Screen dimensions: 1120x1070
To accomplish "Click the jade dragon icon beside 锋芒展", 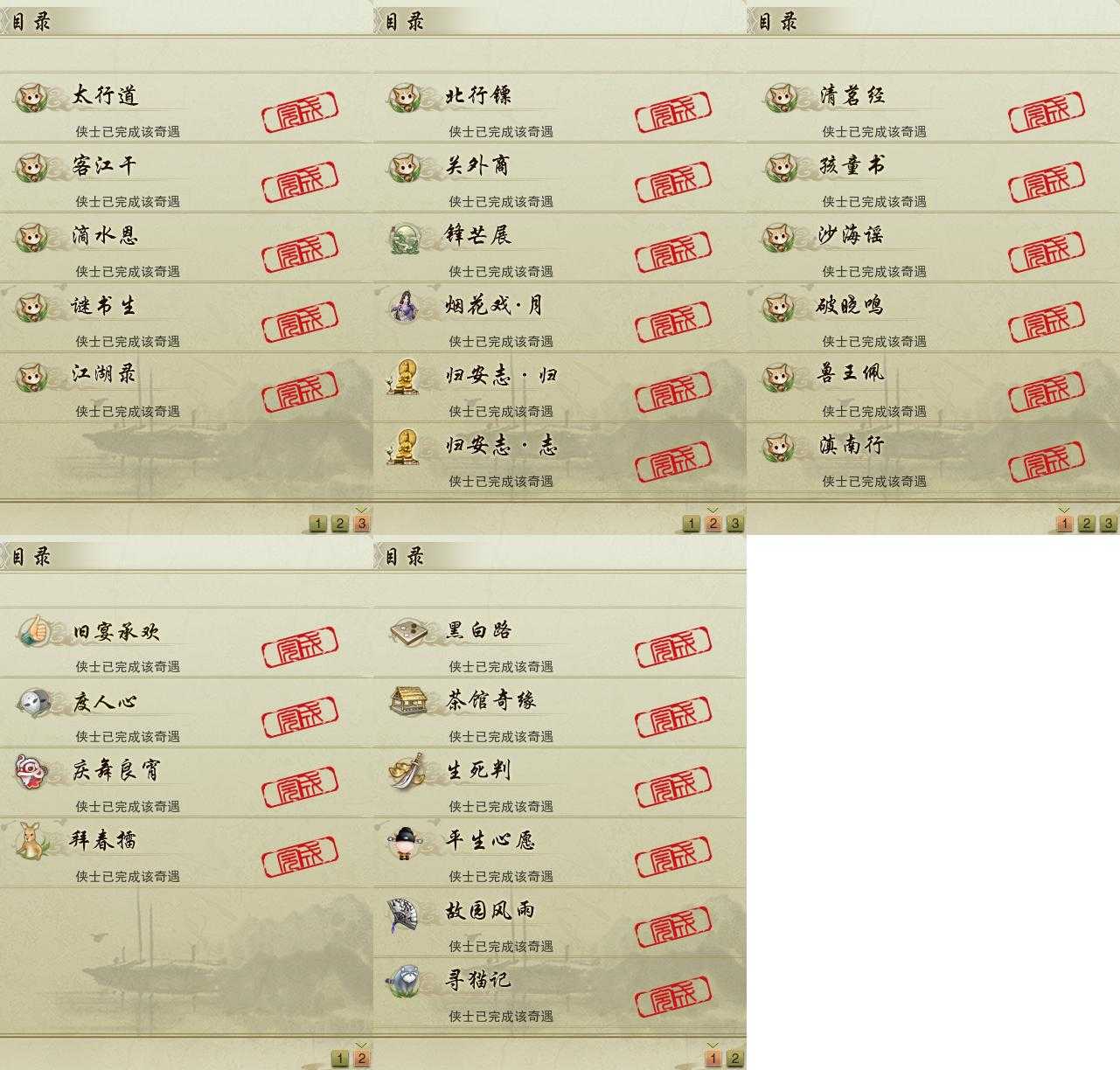I will tap(404, 238).
